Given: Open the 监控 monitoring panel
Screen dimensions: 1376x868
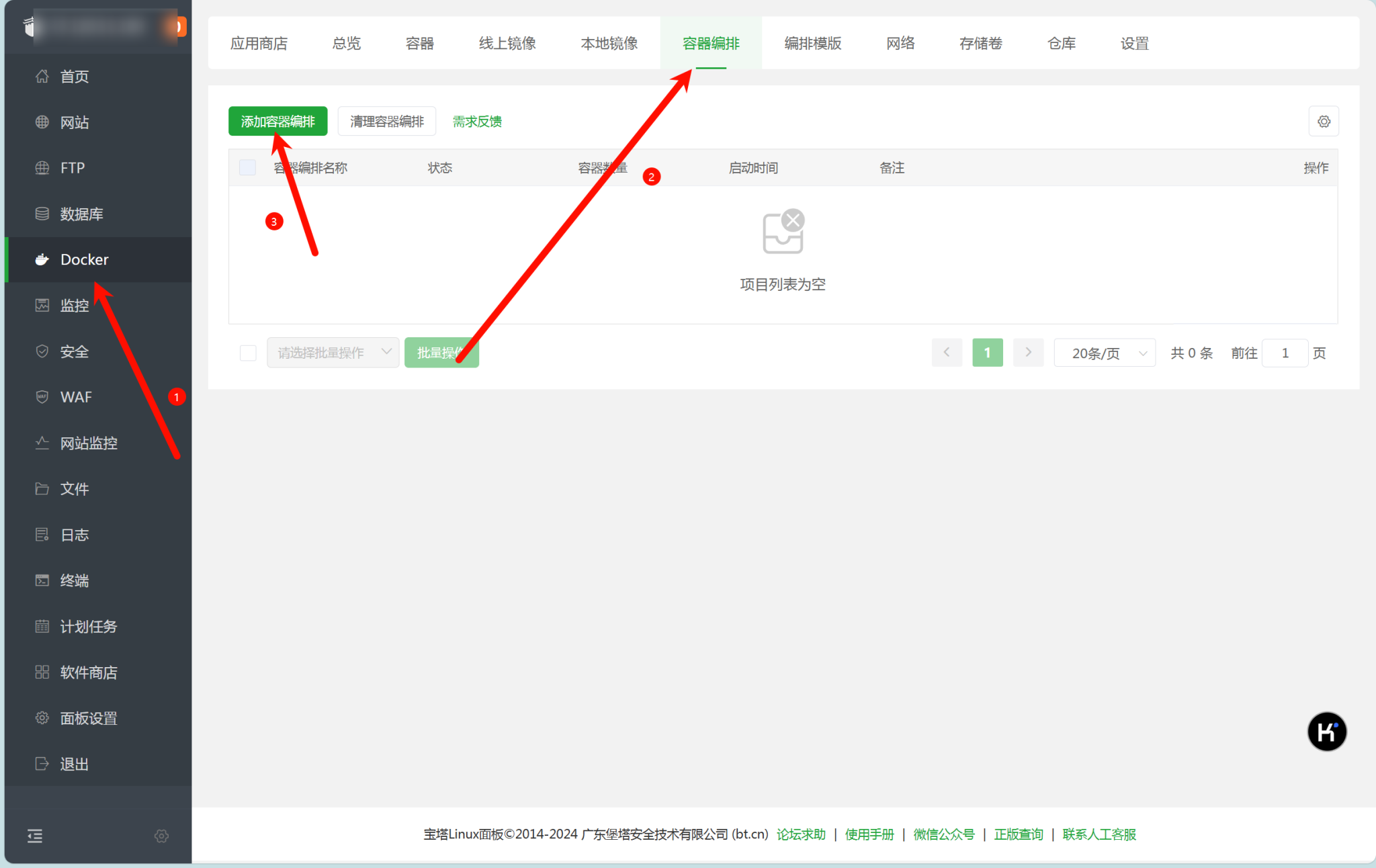Looking at the screenshot, I should [74, 305].
